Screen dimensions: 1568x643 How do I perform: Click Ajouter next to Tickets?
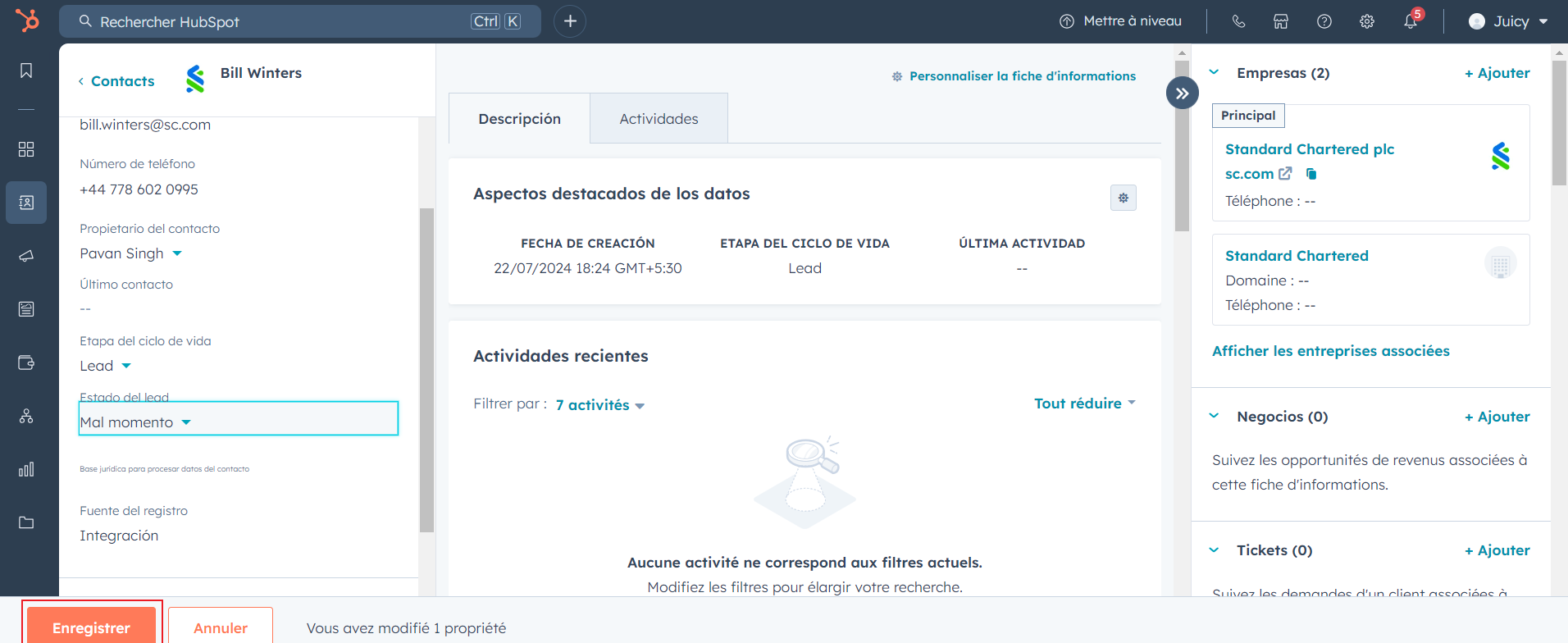(x=1497, y=550)
